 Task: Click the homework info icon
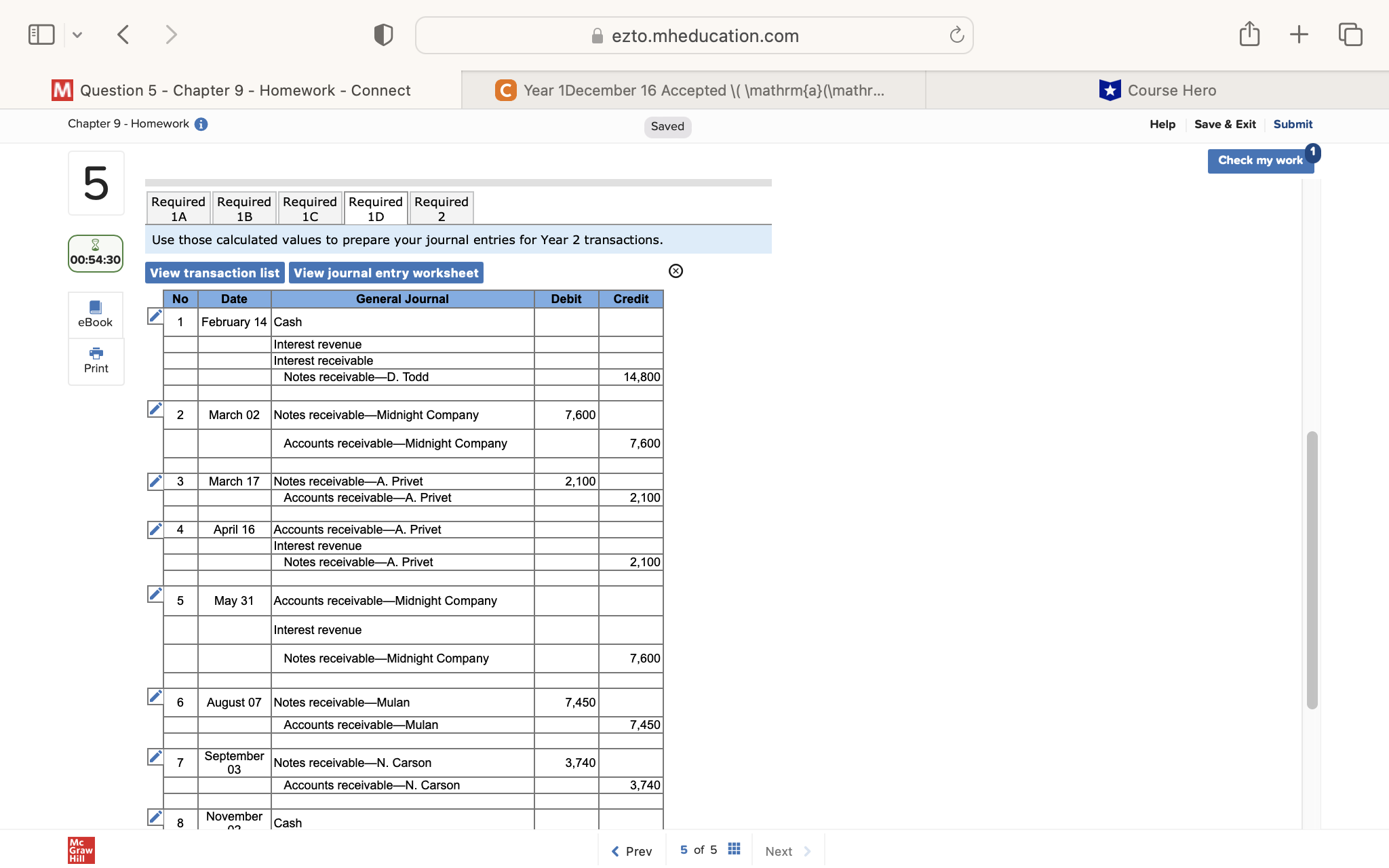(201, 124)
